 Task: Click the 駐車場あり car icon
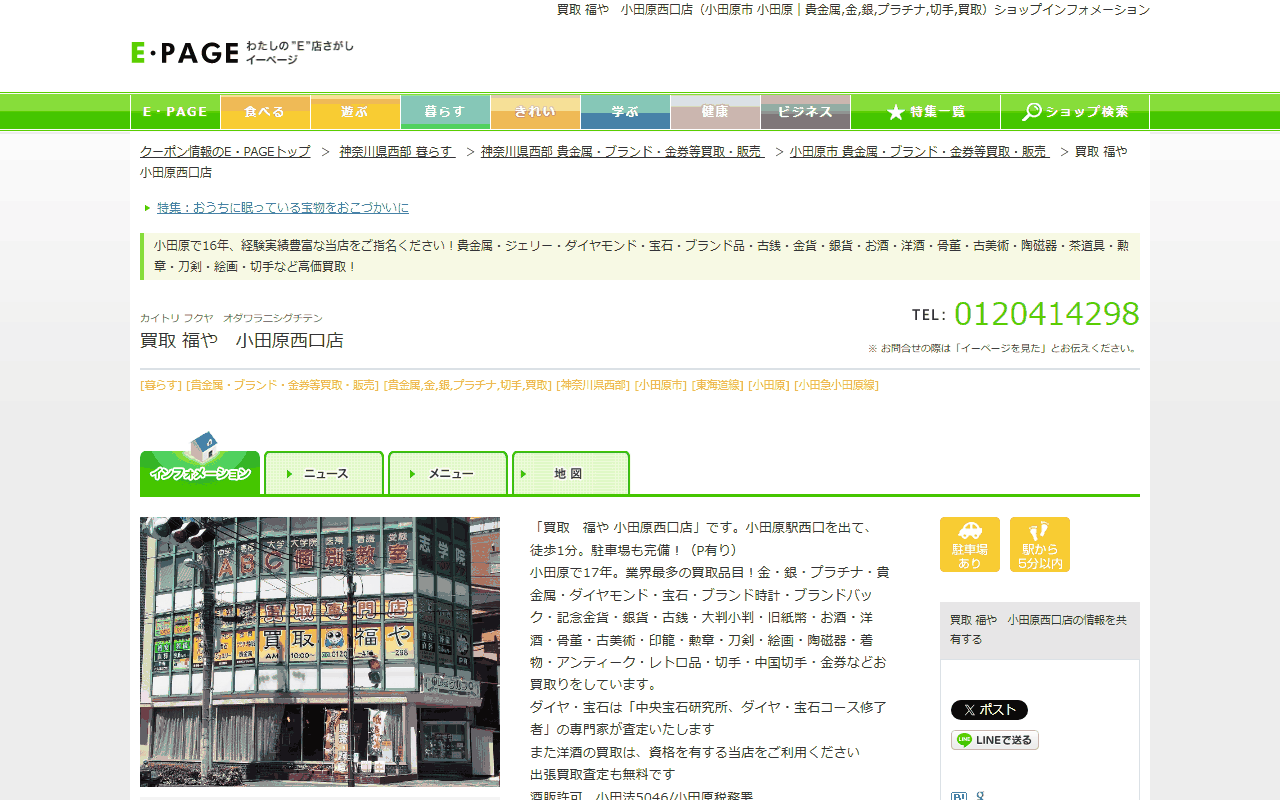point(970,545)
